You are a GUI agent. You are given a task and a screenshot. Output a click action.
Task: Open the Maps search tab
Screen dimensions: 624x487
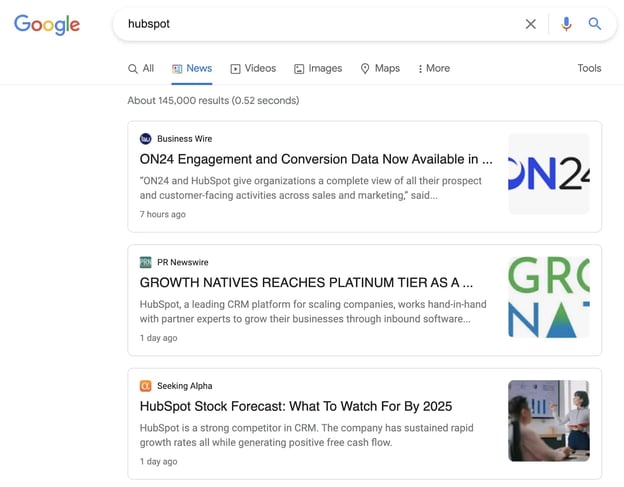pos(380,68)
